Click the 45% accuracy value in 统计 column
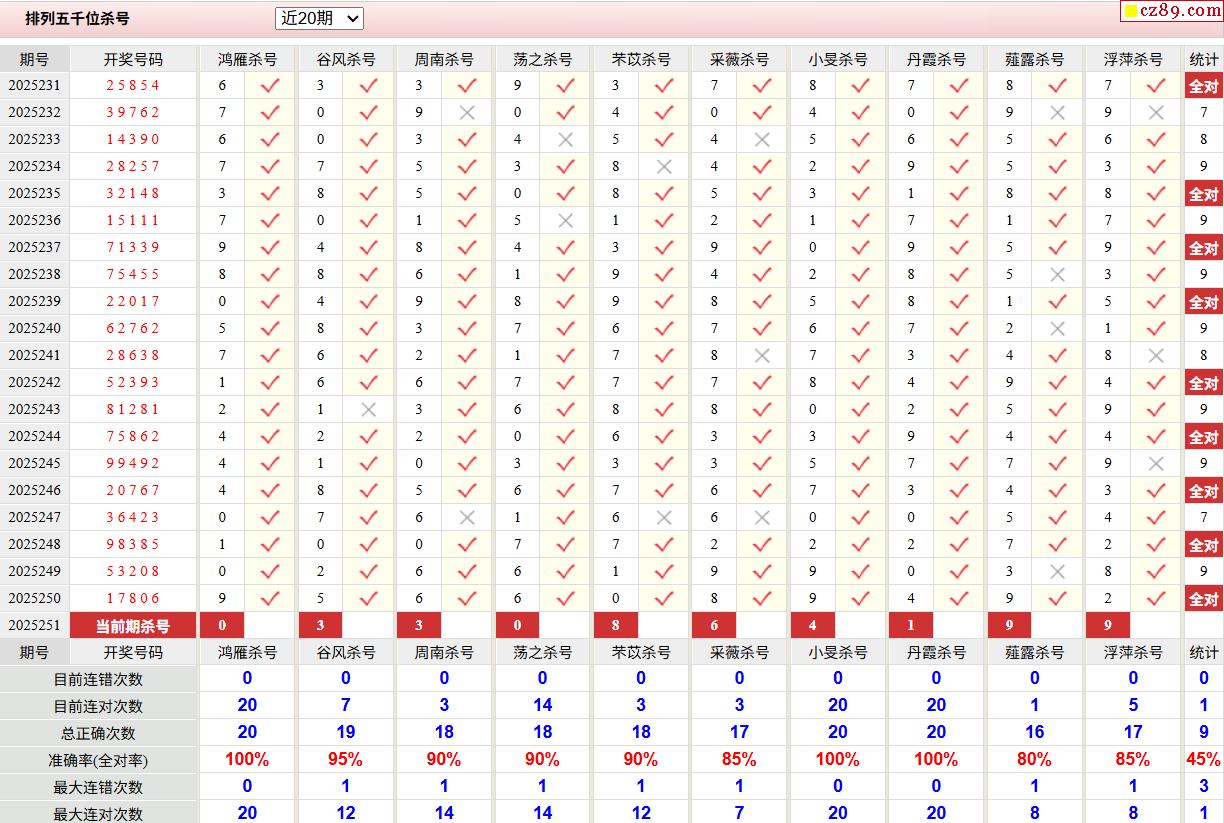 1203,760
